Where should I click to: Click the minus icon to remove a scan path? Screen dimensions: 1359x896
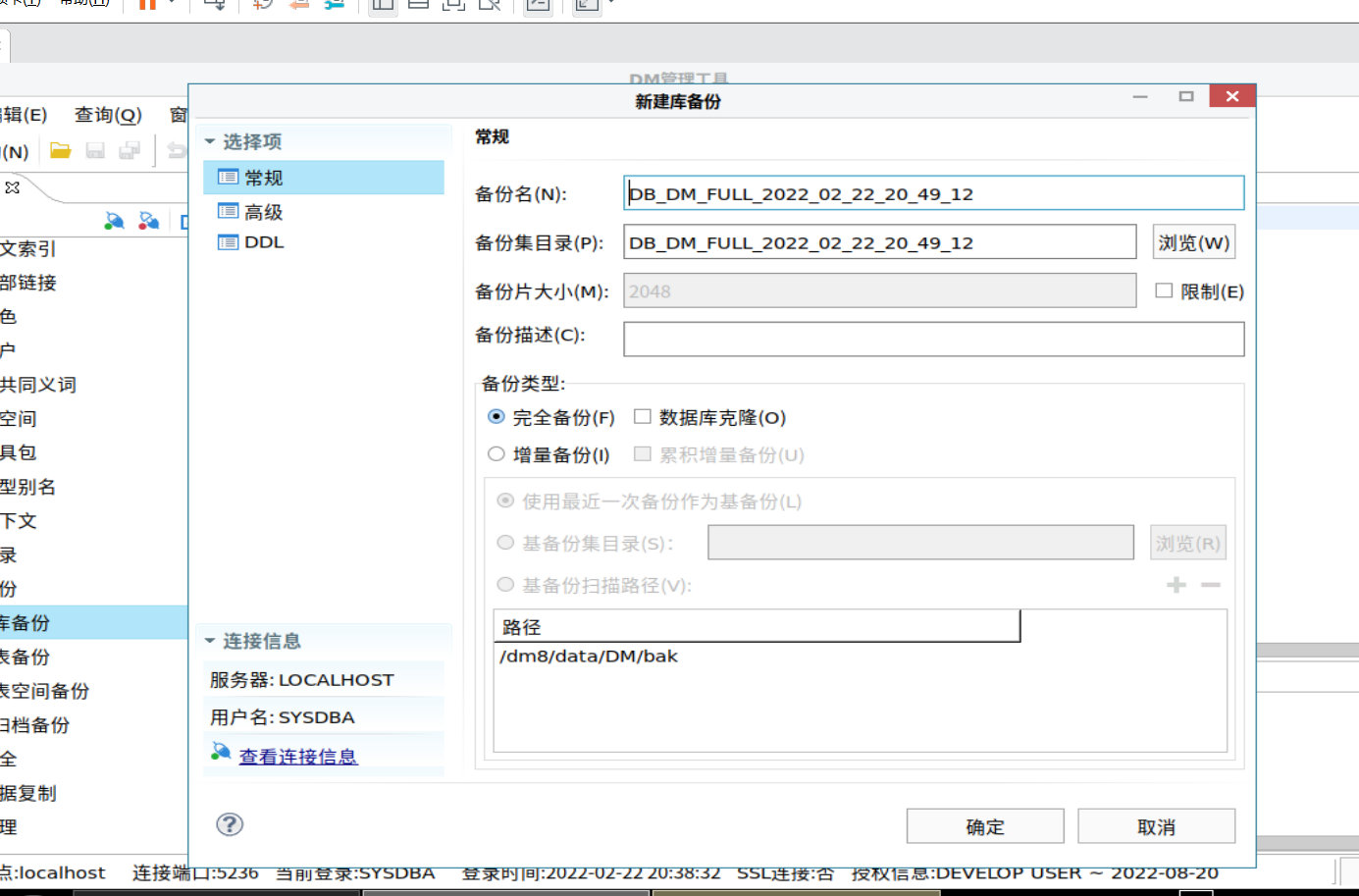1211,585
